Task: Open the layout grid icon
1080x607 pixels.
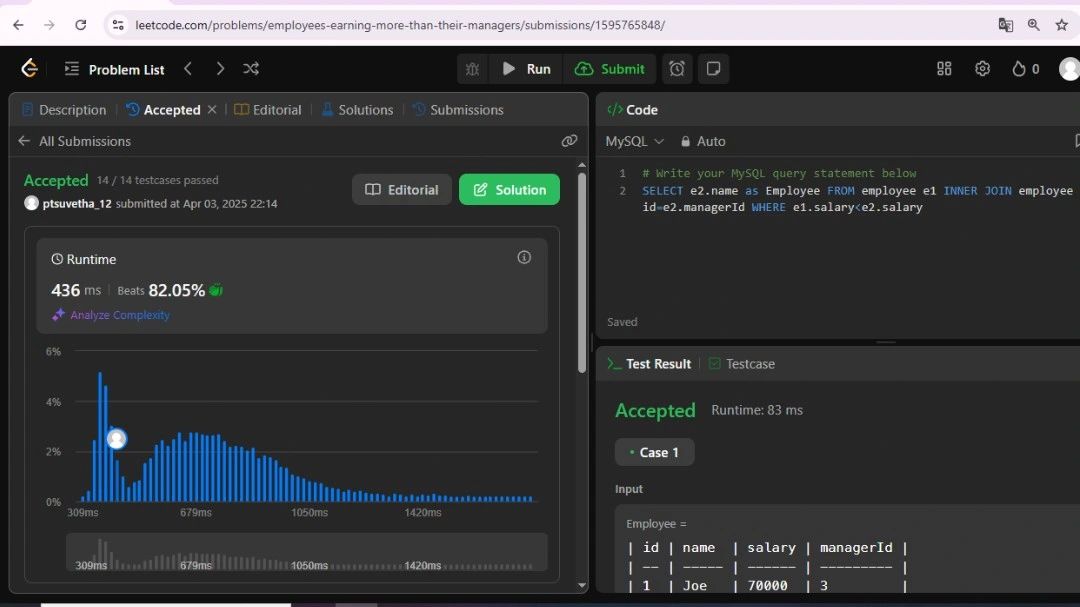Action: tap(944, 69)
